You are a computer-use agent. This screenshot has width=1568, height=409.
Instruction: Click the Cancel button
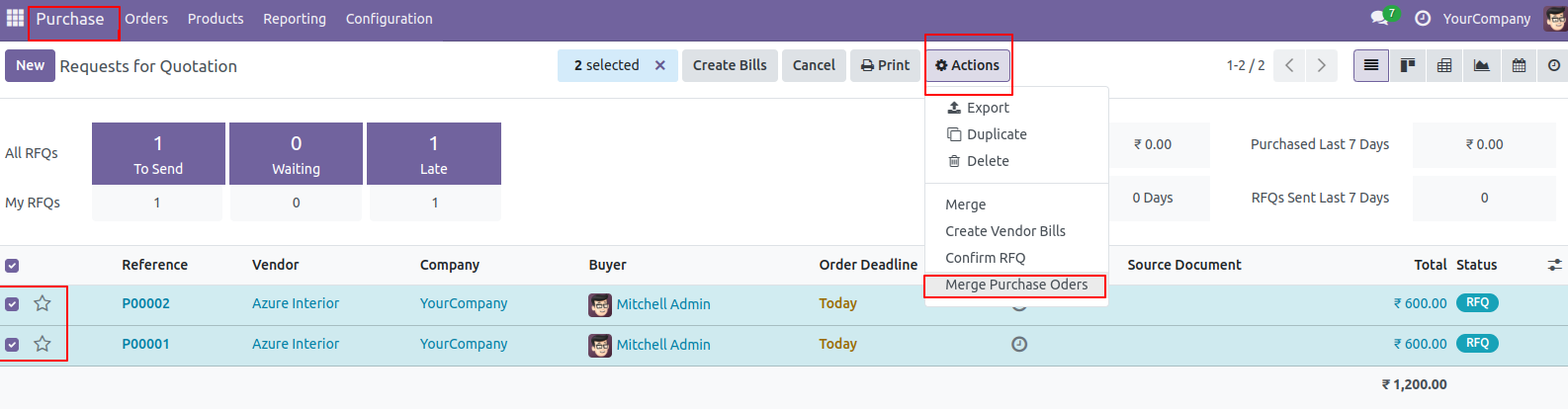coord(814,65)
